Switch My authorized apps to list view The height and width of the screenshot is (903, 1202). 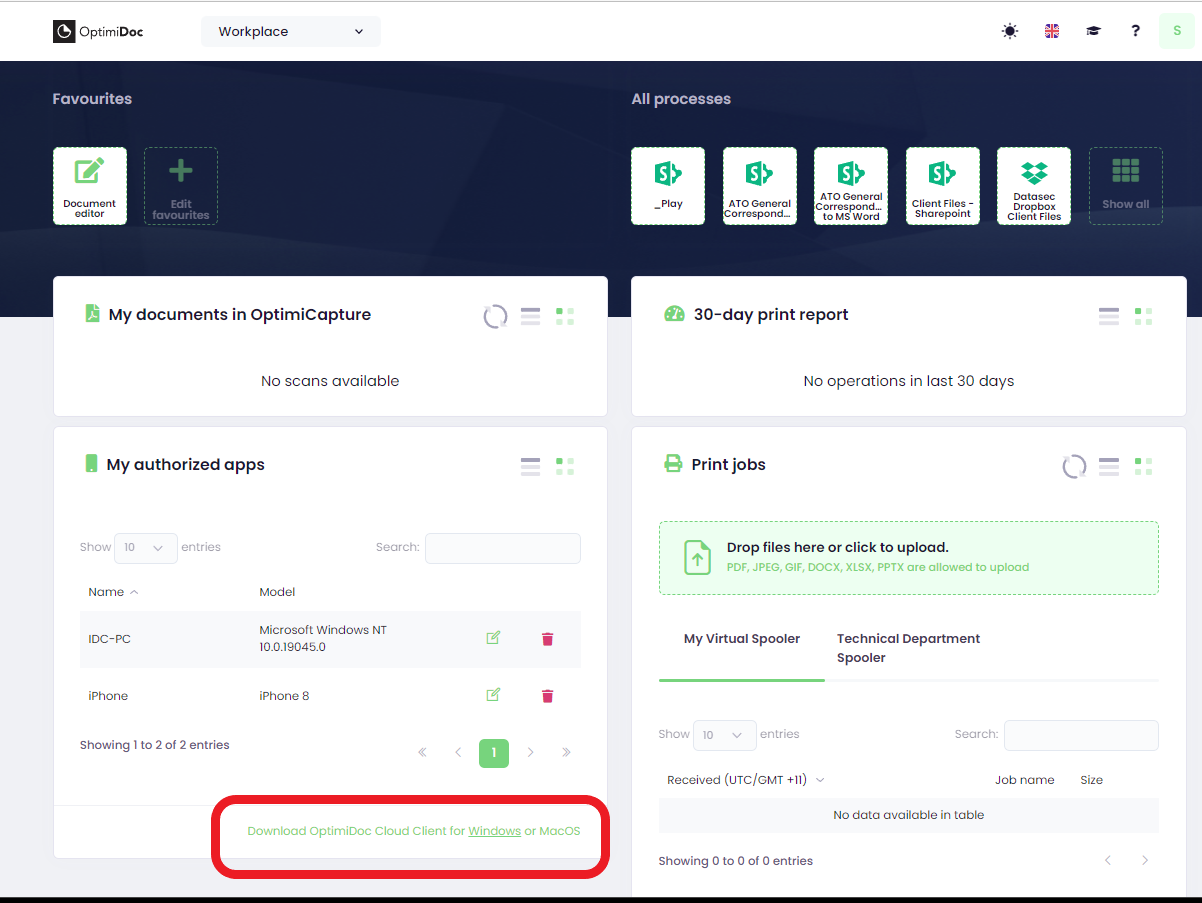point(530,466)
